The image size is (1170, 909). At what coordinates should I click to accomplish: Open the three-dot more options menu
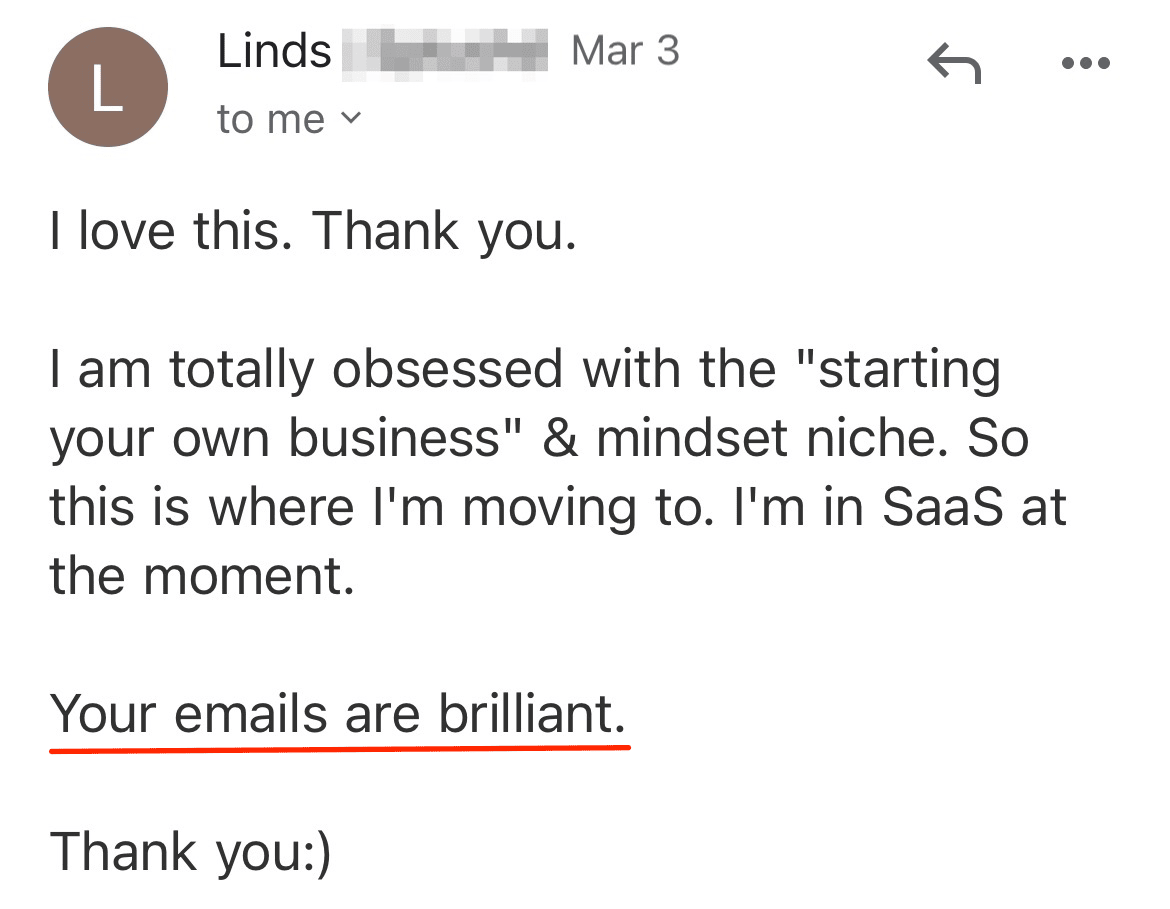click(1086, 63)
